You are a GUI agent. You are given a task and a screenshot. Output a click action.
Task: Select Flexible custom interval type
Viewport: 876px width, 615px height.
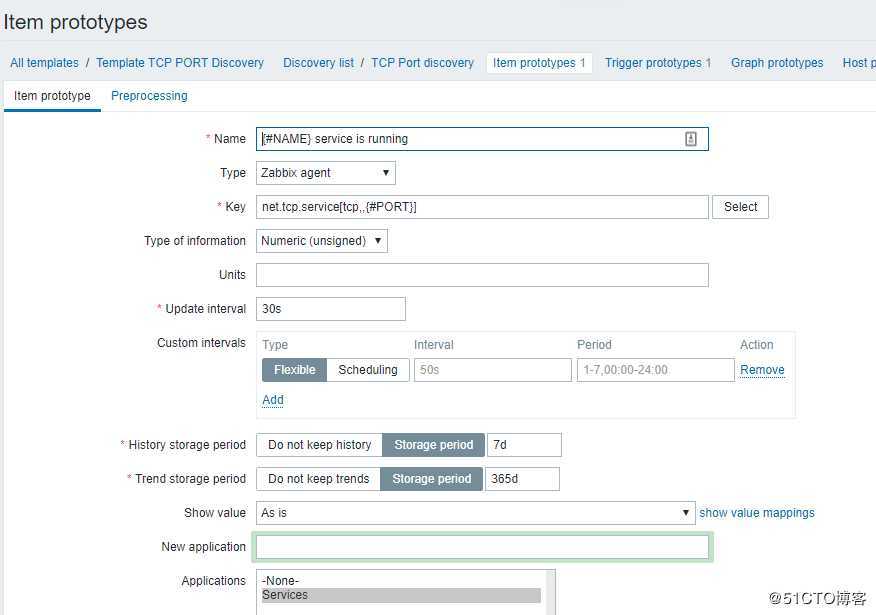click(x=294, y=370)
